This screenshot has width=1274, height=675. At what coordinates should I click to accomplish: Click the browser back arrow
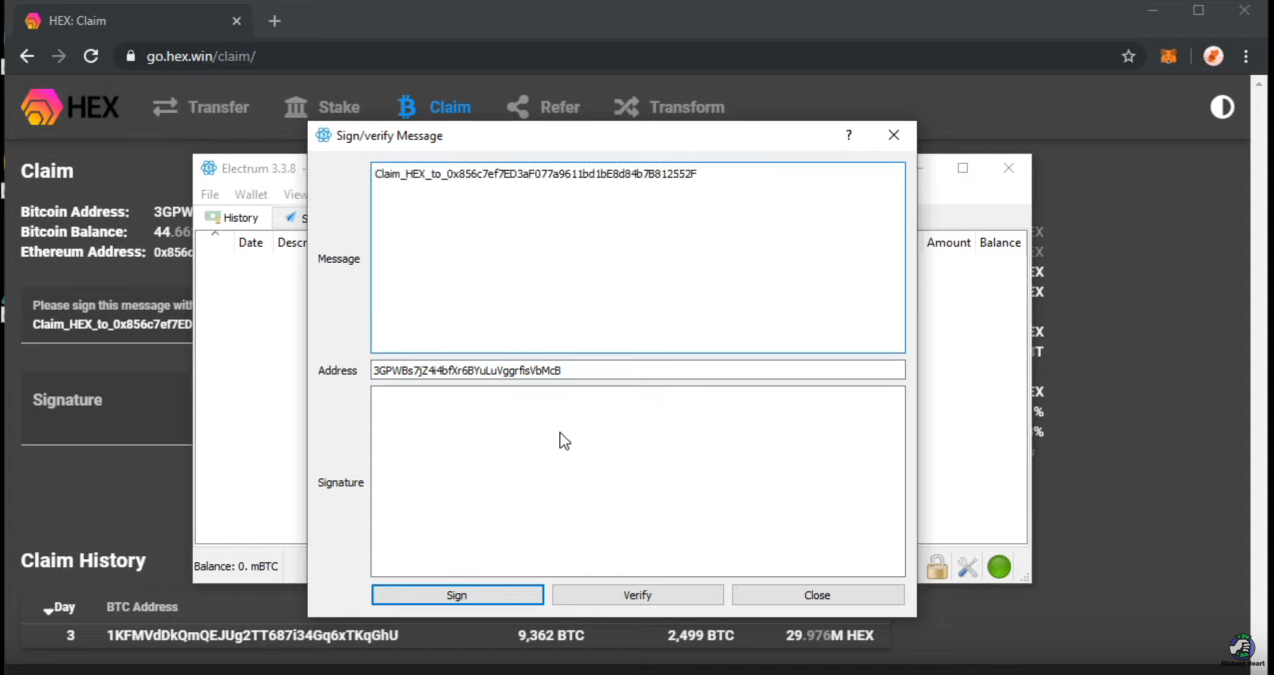27,56
